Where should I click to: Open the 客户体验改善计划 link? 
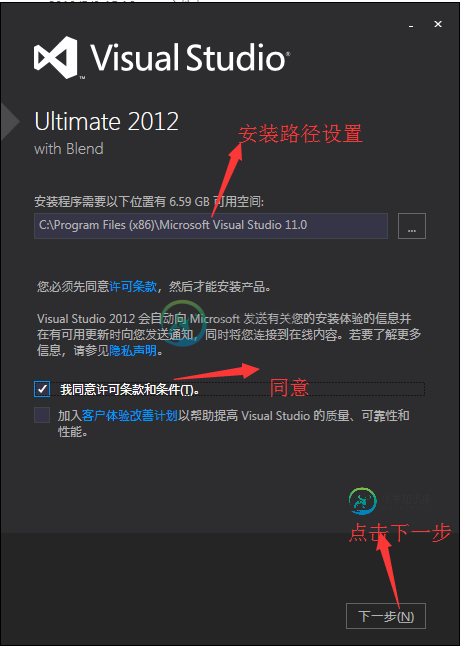coord(129,416)
